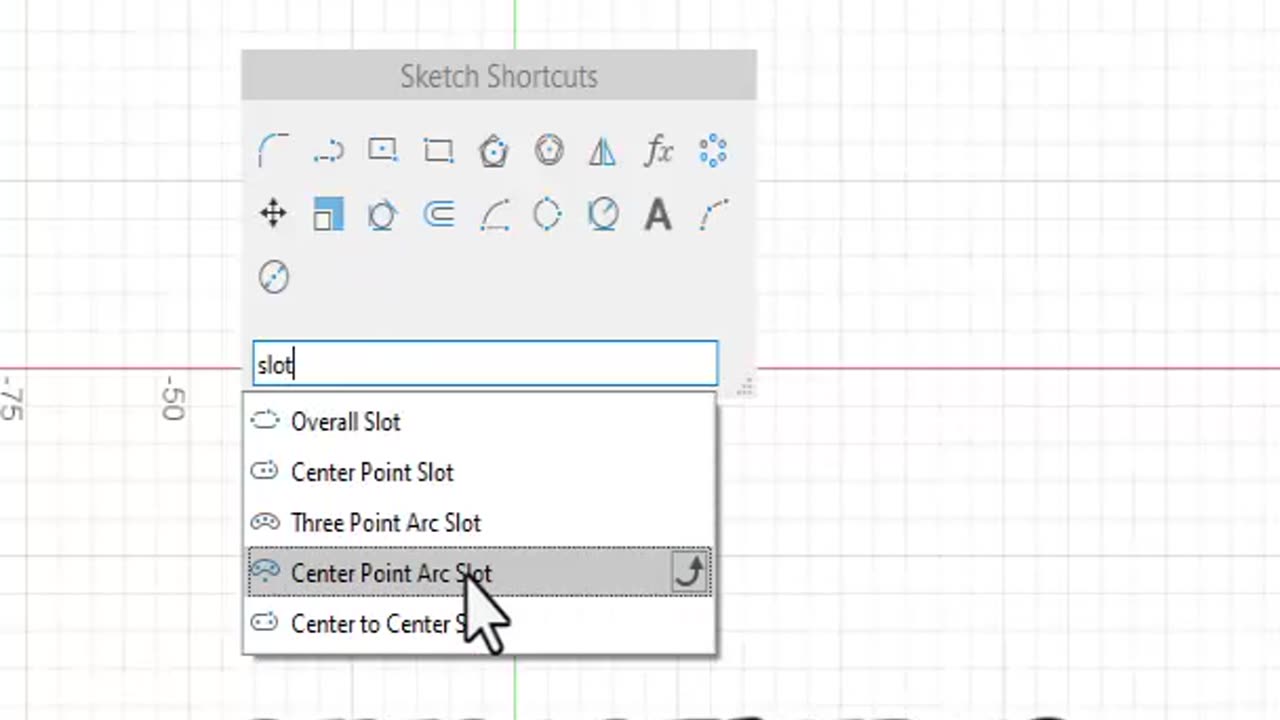Pick the tangent circle with triangle icon

(383, 214)
